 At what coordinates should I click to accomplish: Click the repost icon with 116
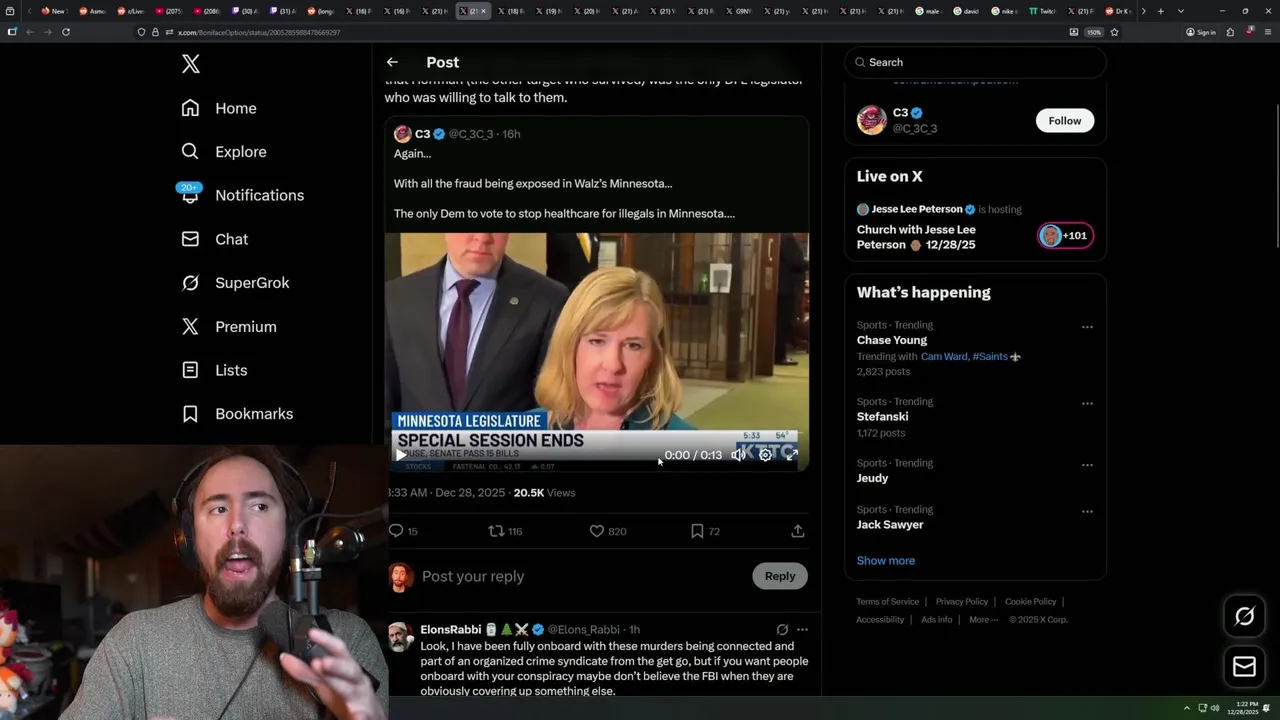[x=505, y=531]
